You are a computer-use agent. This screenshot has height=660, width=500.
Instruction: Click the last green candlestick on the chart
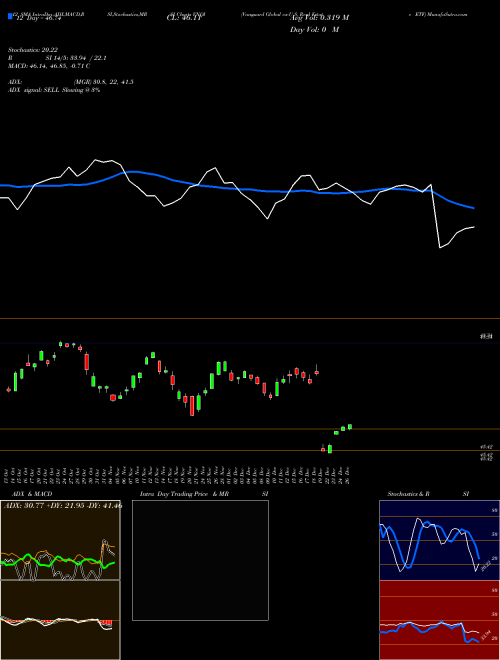coord(350,427)
